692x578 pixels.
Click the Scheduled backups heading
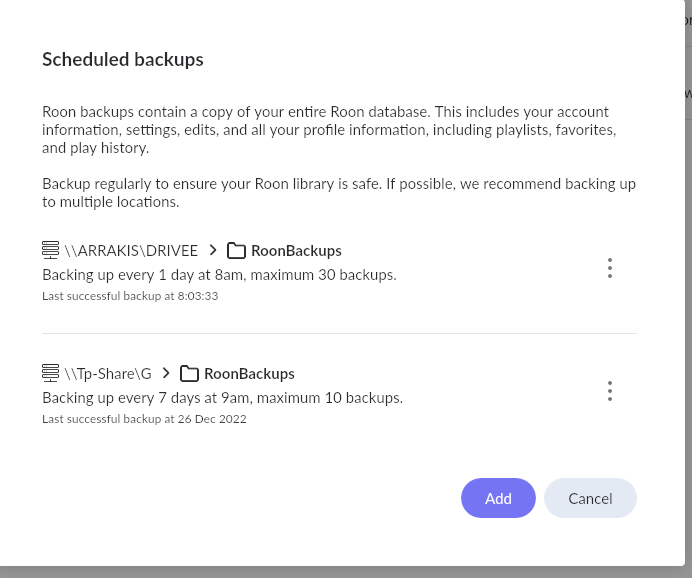point(123,60)
